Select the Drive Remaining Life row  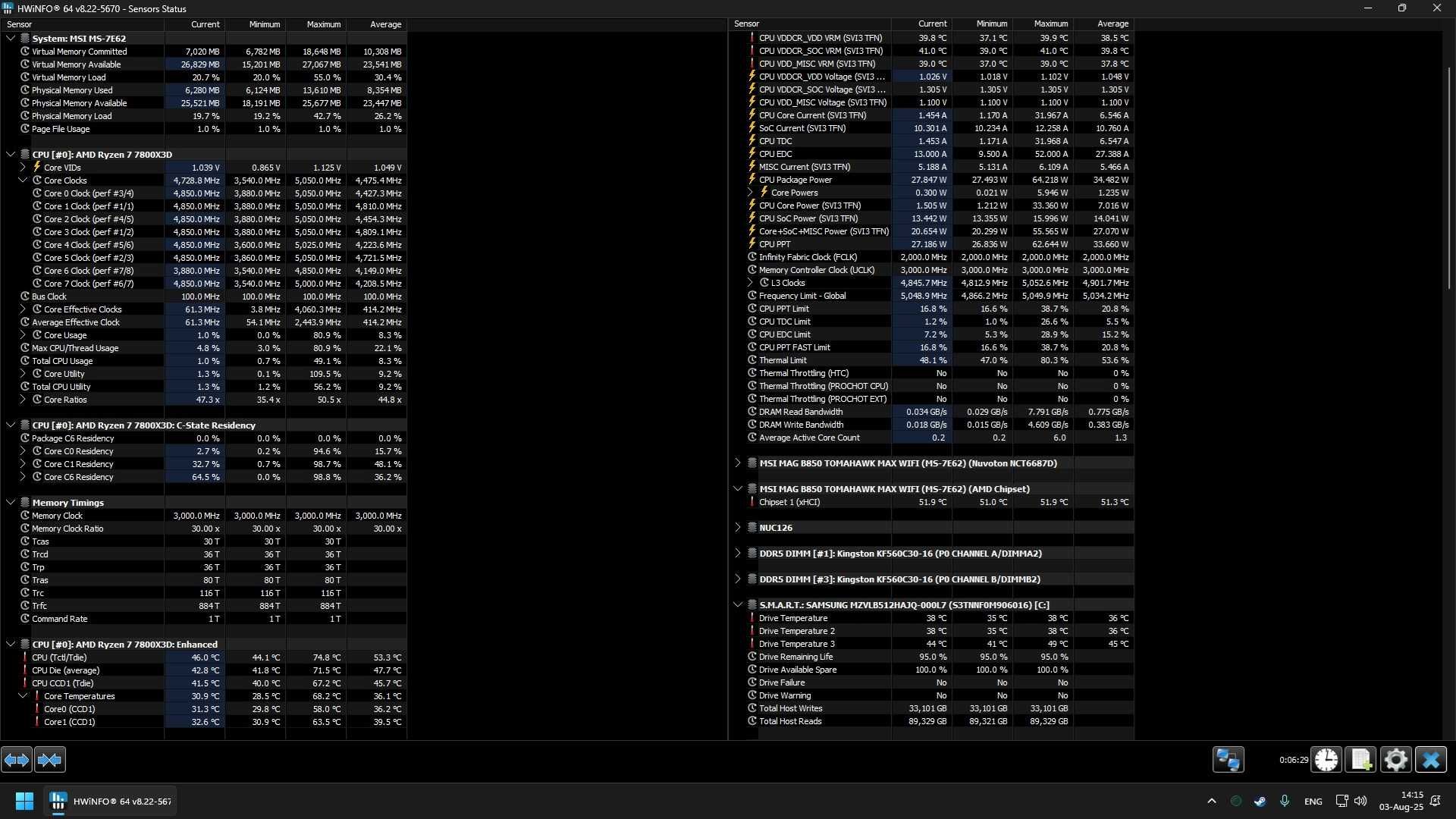932,657
